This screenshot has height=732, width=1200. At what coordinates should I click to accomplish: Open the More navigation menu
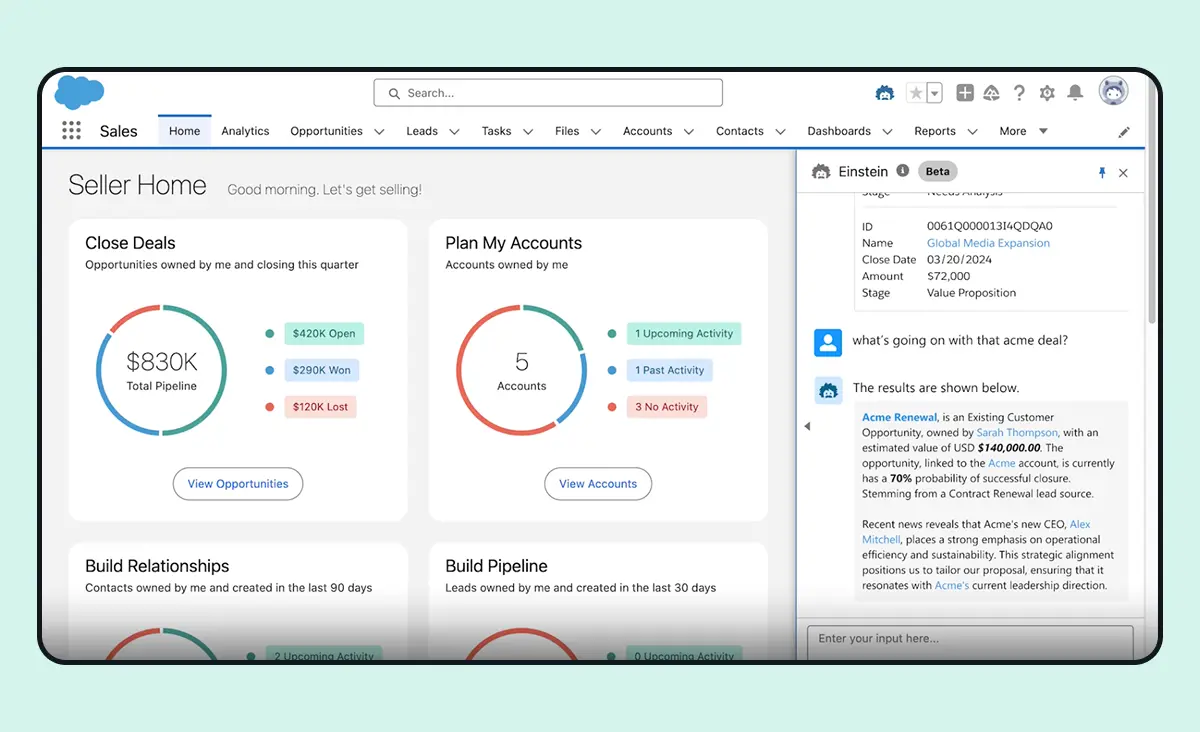(x=1023, y=131)
